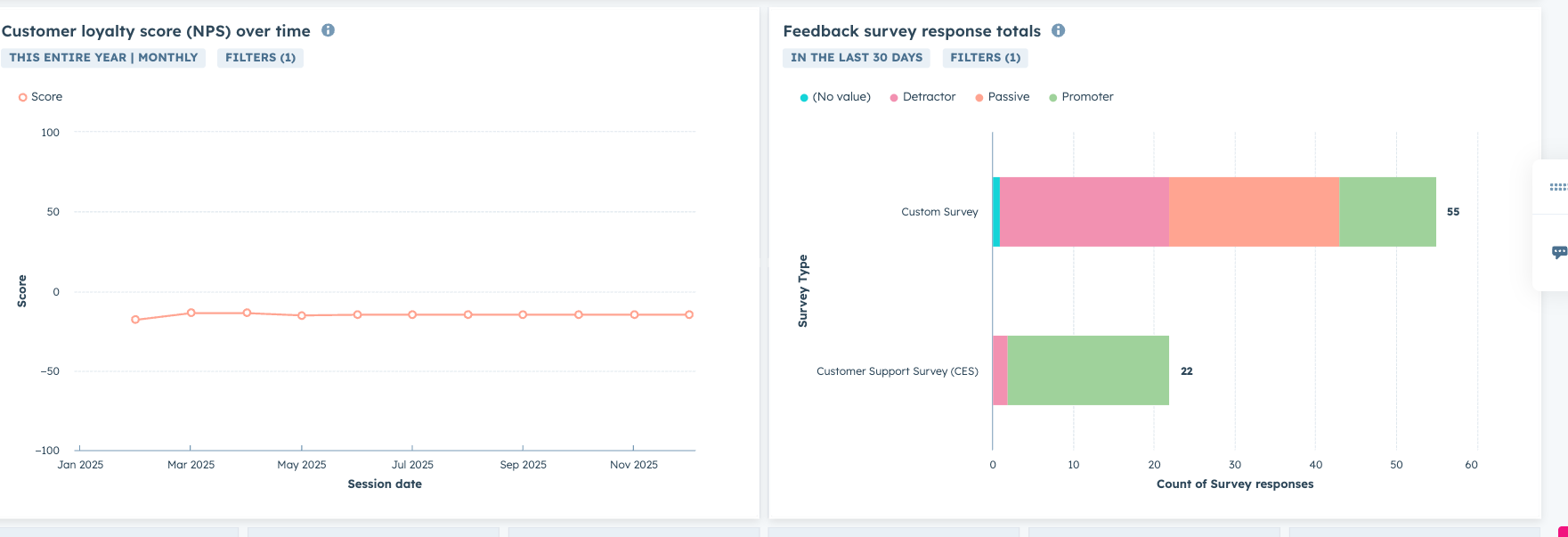Screen dimensions: 1568x537
Task: Toggle the Score series legend marker
Action: pyautogui.click(x=23, y=97)
